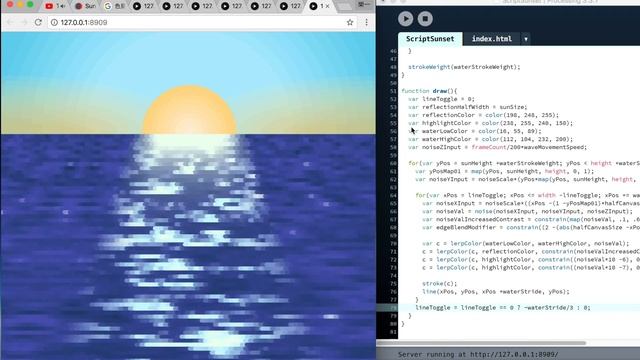Switch to the Google browser tab
This screenshot has height=360, width=640.
tap(115, 6)
